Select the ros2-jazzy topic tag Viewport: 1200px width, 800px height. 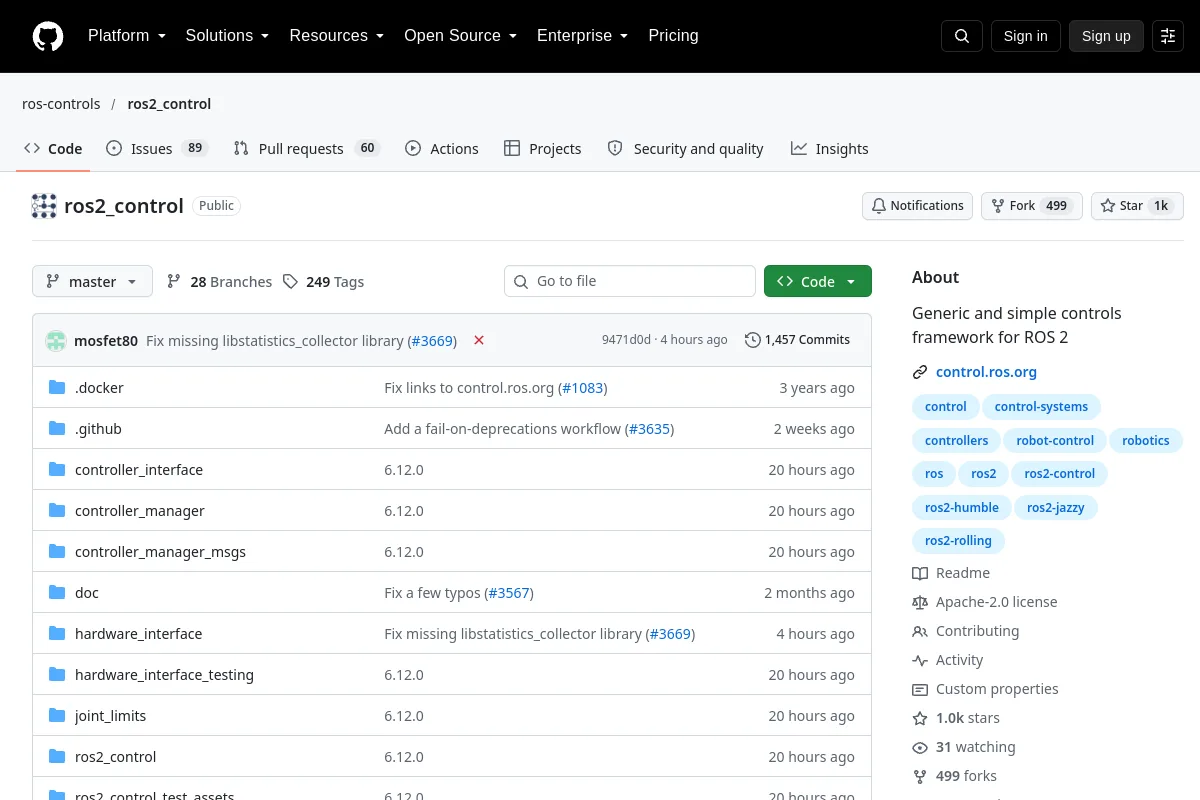1056,507
